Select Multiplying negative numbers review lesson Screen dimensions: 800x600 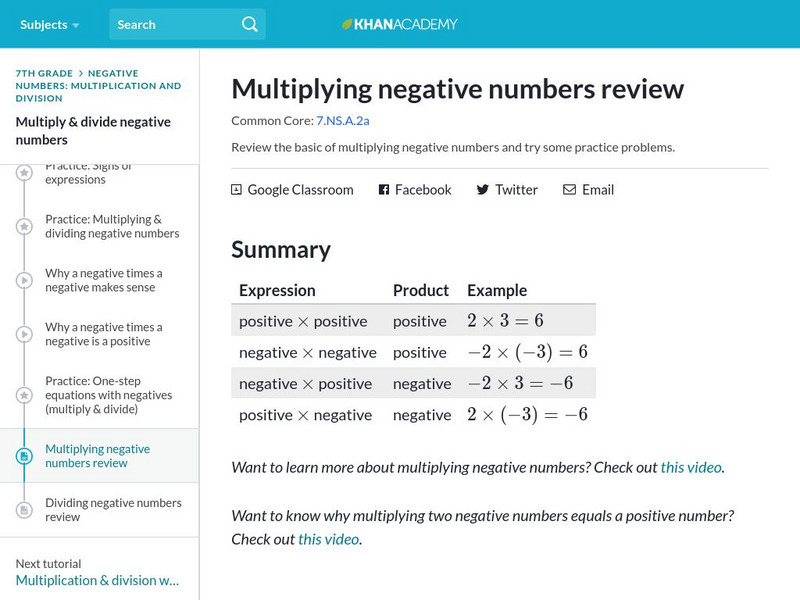point(99,456)
